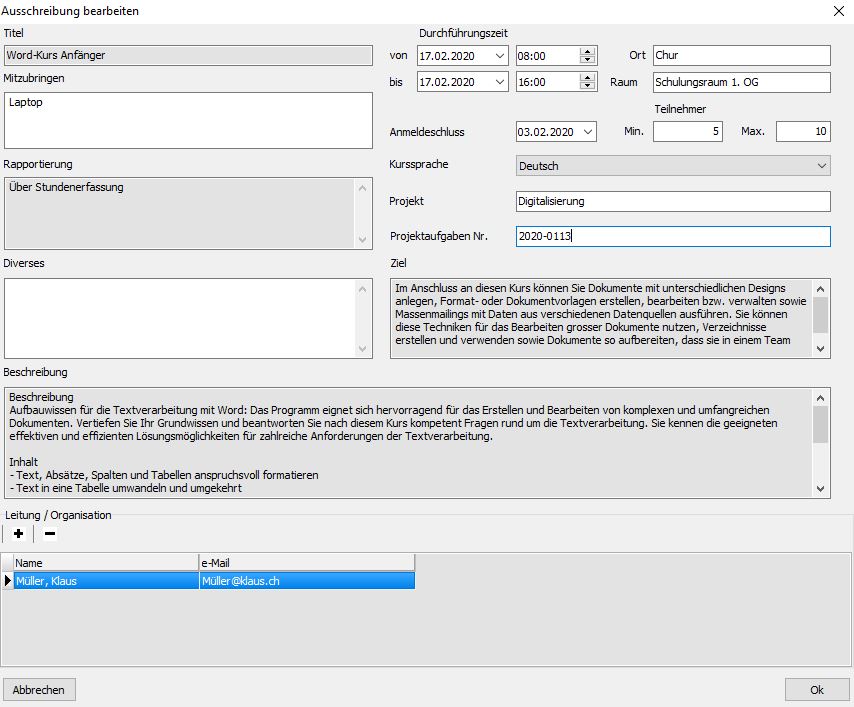
Task: Select the Müller, Klaus row in table
Action: click(x=105, y=581)
